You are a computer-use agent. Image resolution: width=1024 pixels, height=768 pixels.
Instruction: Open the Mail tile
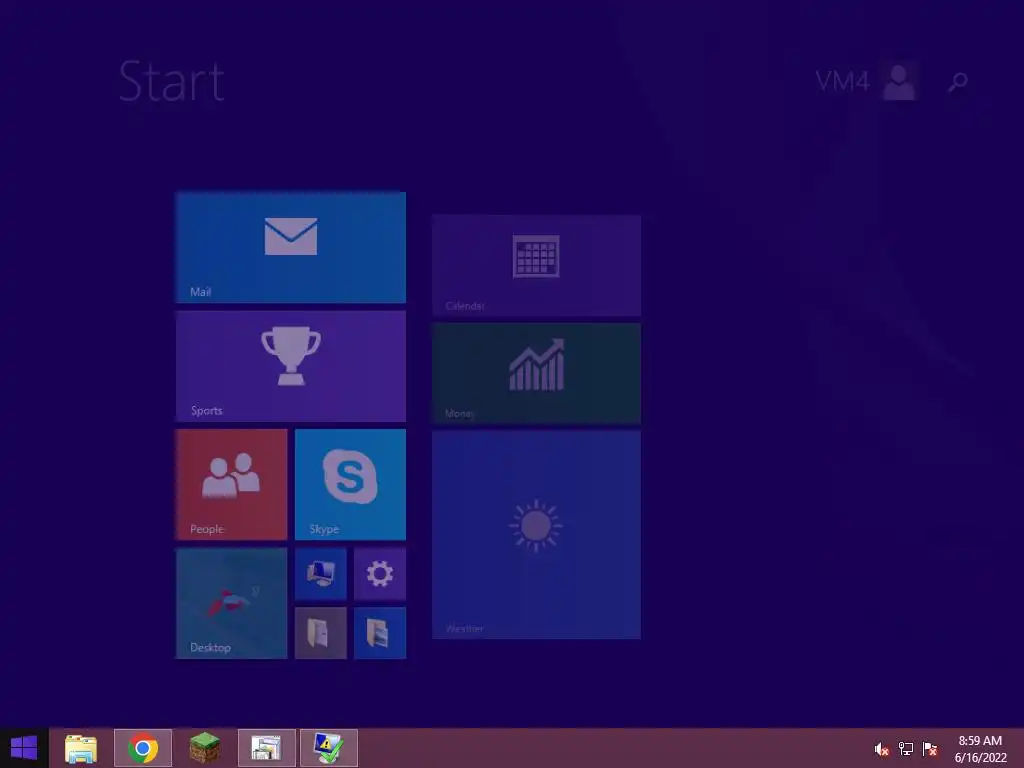pyautogui.click(x=291, y=247)
